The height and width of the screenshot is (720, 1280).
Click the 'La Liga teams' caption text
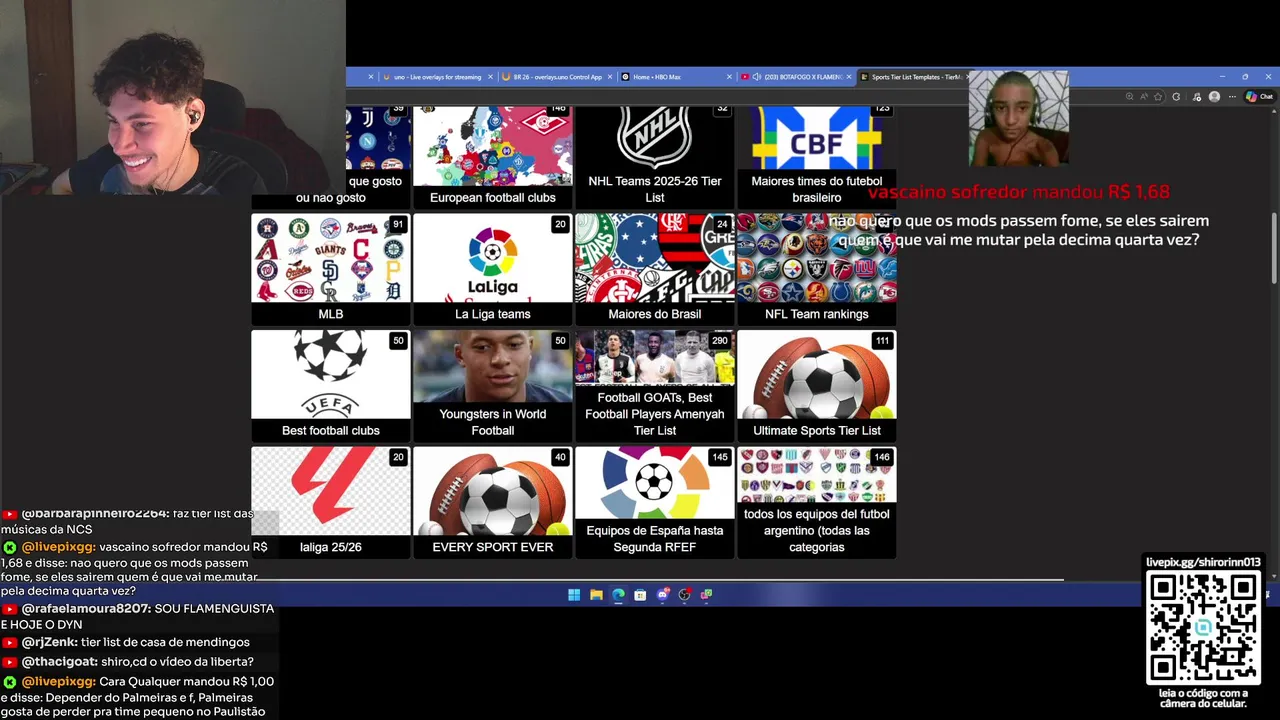point(492,314)
